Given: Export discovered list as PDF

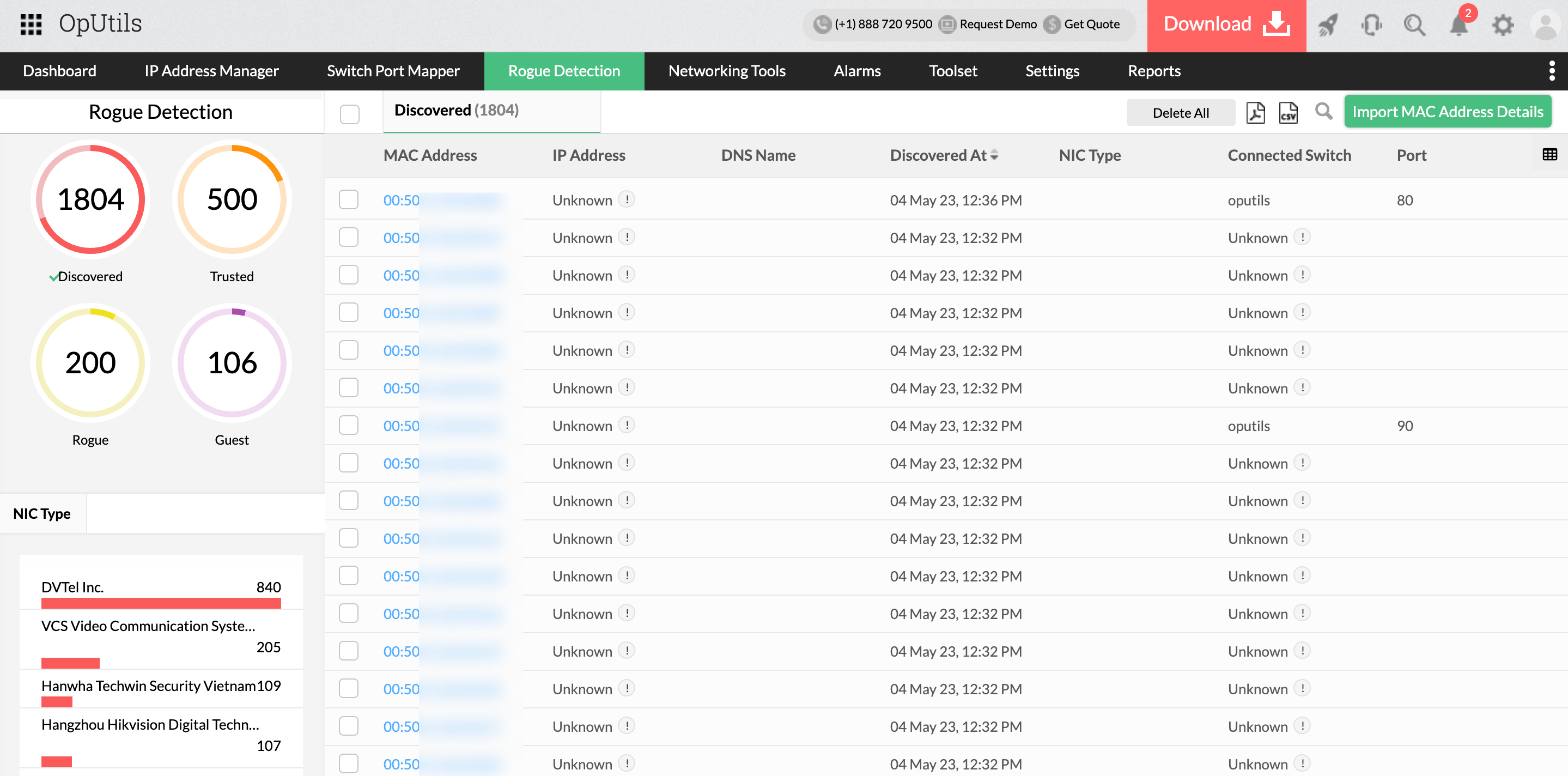Looking at the screenshot, I should [1255, 113].
